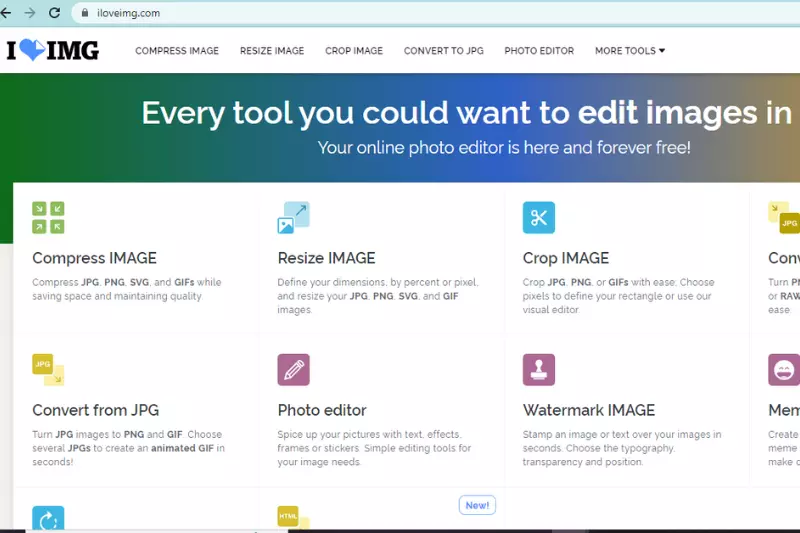Viewport: 800px width, 533px height.
Task: Click the New! badge
Action: 477,505
